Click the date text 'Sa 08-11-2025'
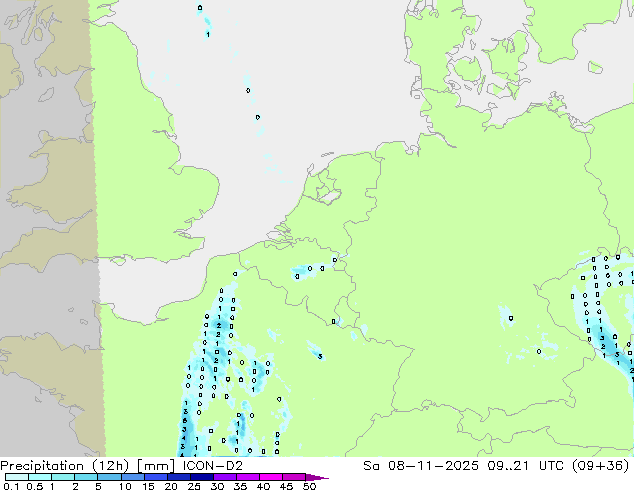 pos(421,466)
